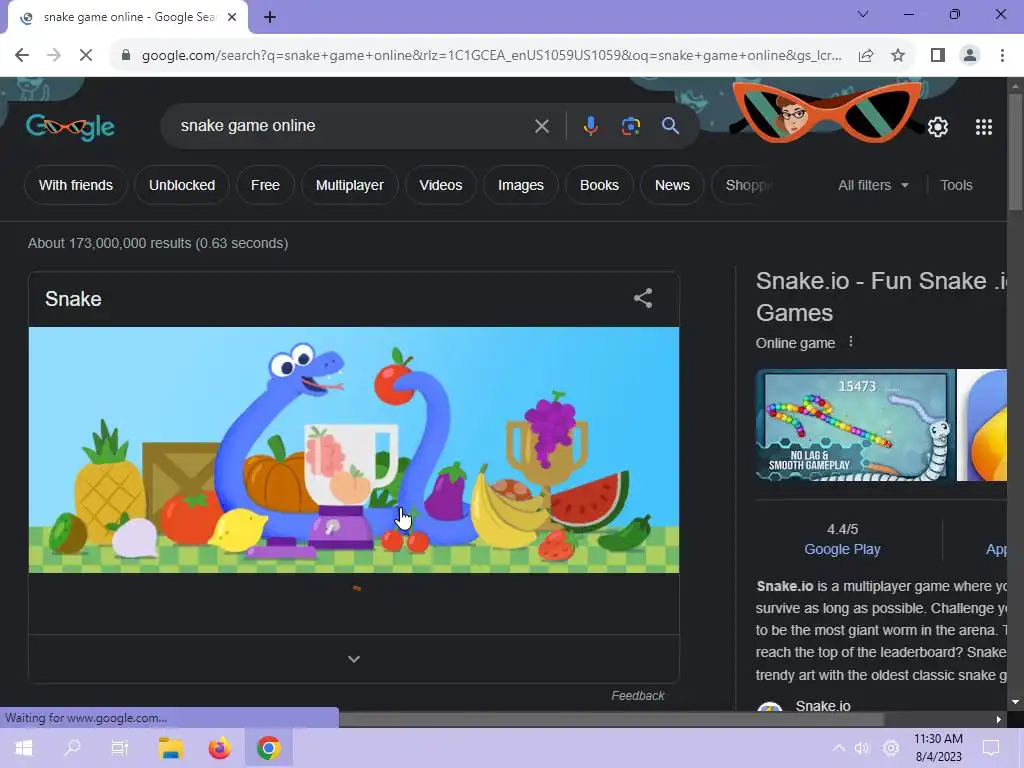Search by image with Google Lens

[630, 126]
